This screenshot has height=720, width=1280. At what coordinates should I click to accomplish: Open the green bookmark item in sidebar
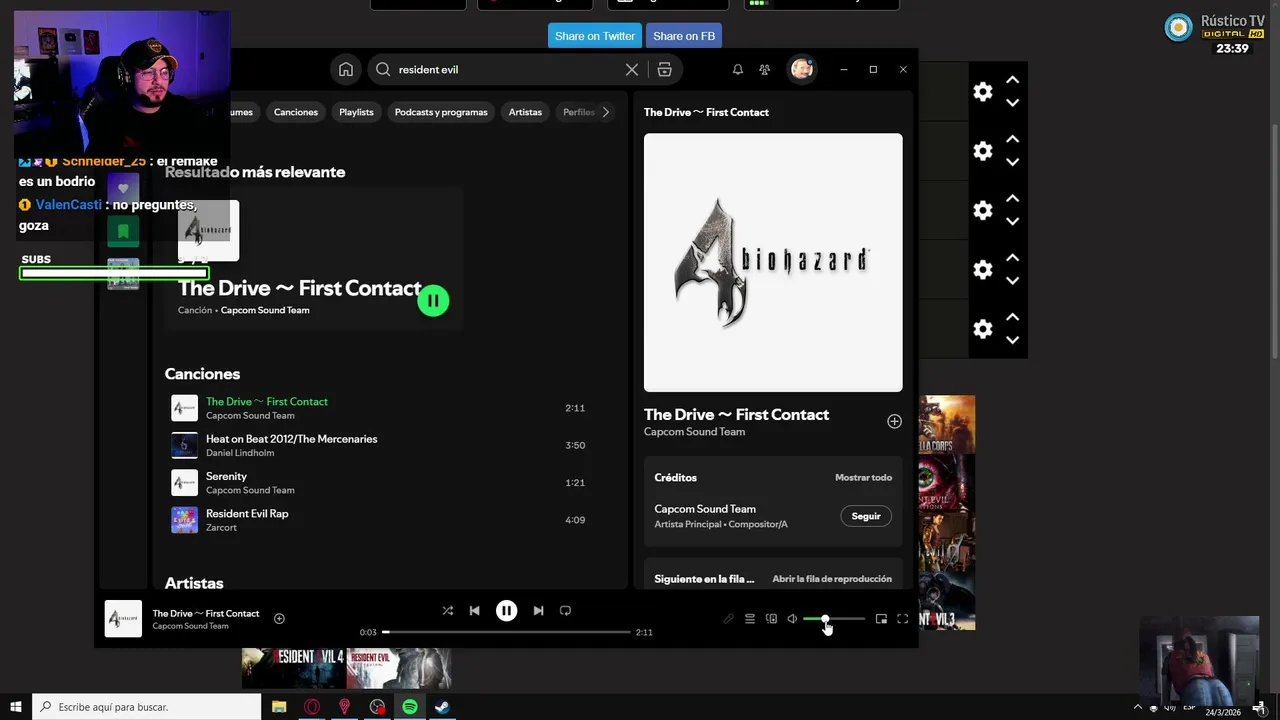point(123,231)
